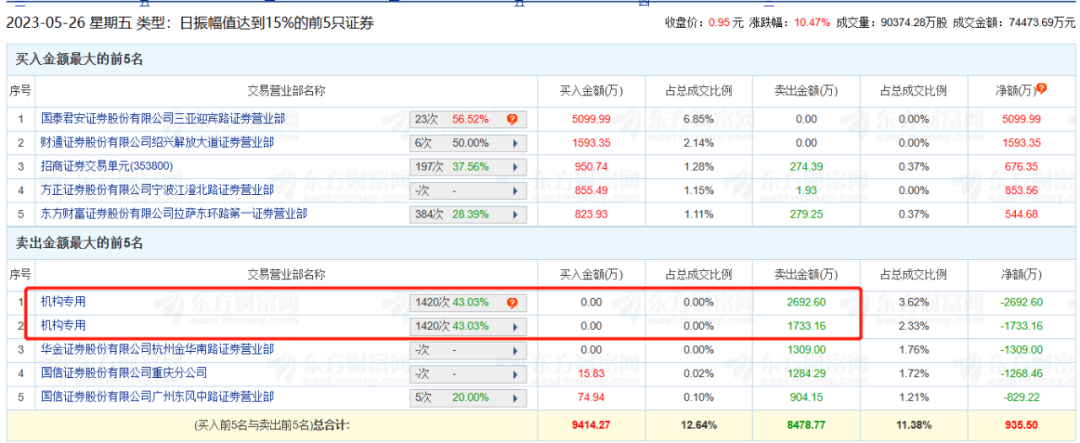
Task: Open 方正证券宁波江澄北路营业部 link
Action: tap(157, 190)
